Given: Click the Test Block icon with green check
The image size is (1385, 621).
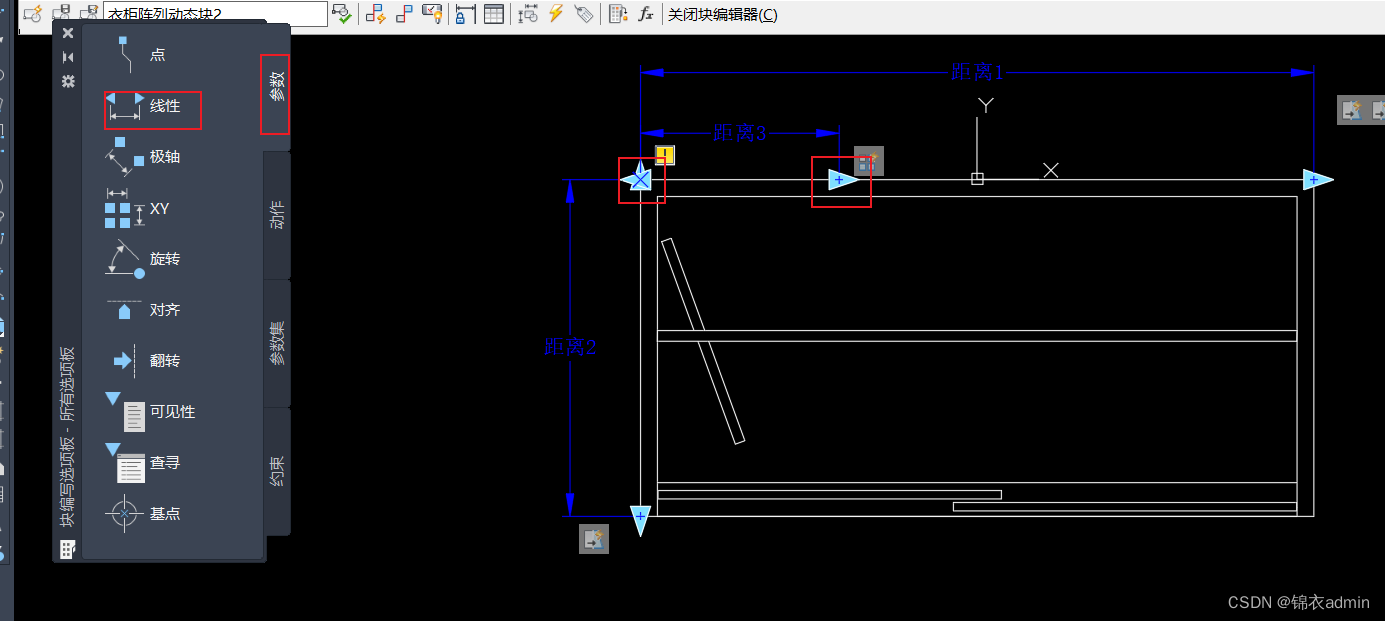Looking at the screenshot, I should click(x=343, y=14).
